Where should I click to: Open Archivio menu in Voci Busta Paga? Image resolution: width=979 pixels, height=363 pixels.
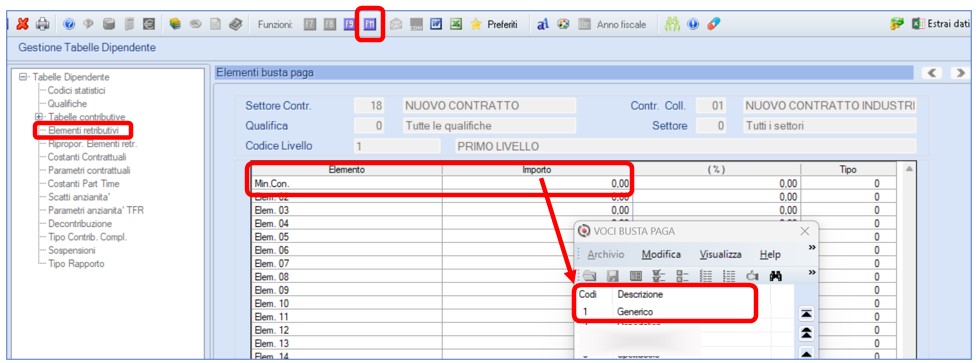pyautogui.click(x=605, y=255)
